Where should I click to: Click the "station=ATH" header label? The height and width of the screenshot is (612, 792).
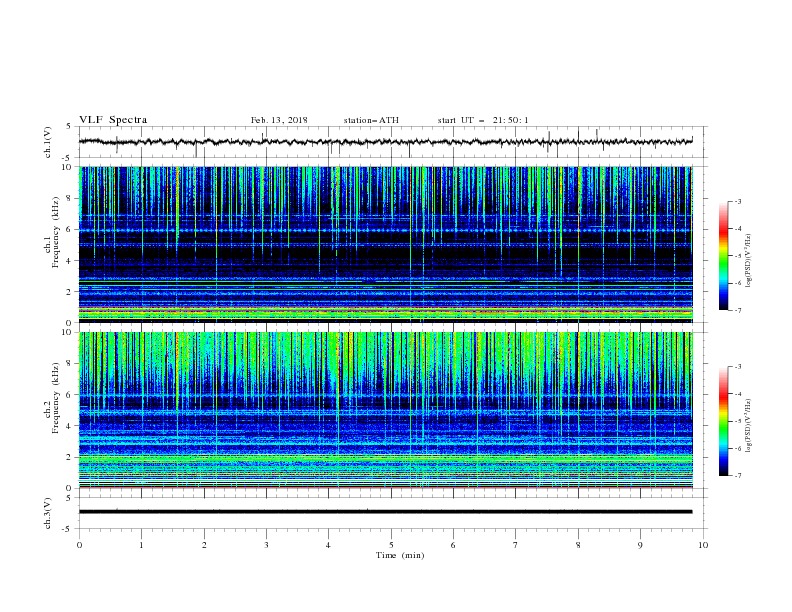(371, 120)
